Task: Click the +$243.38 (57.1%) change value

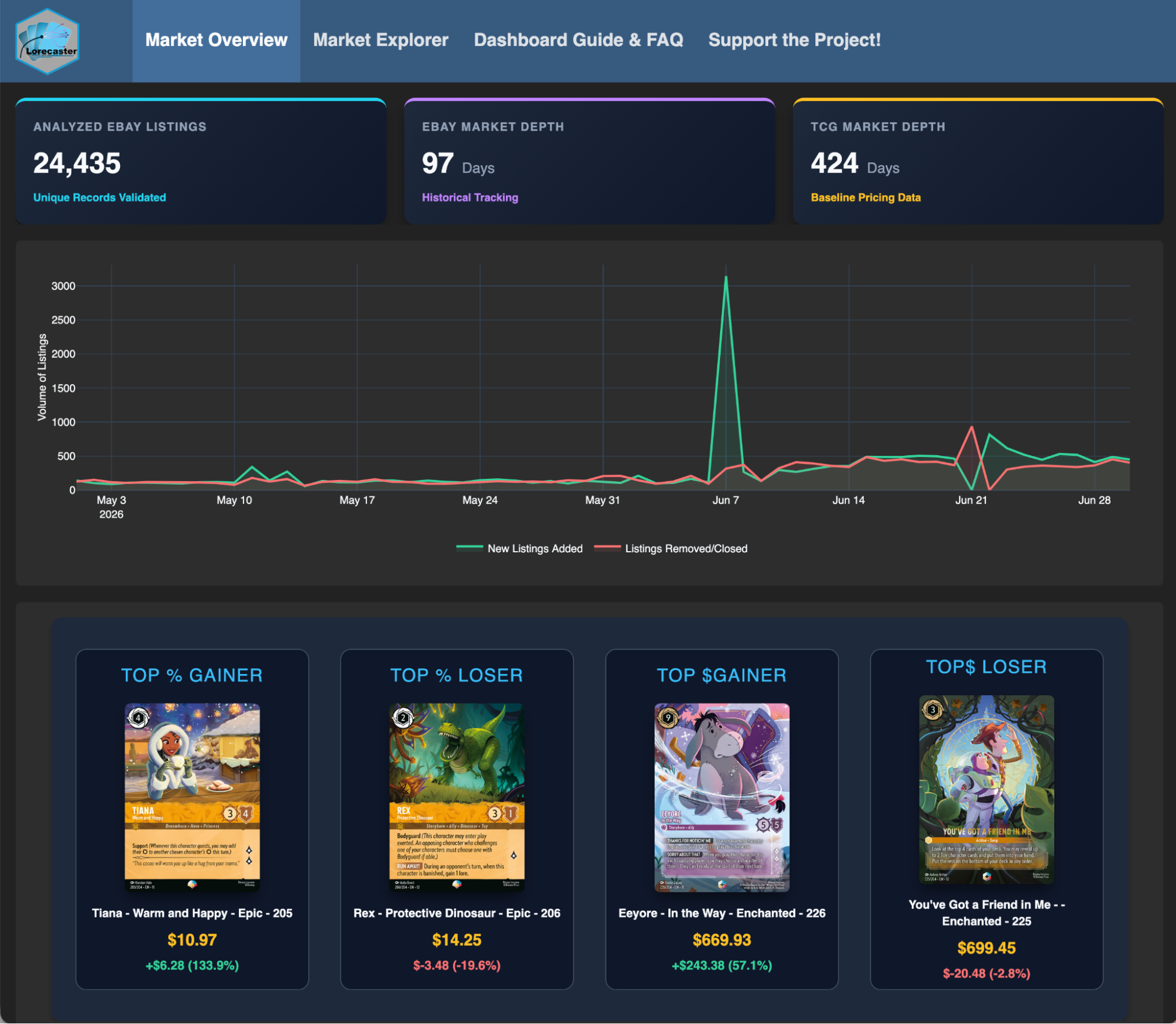Action: coord(722,966)
